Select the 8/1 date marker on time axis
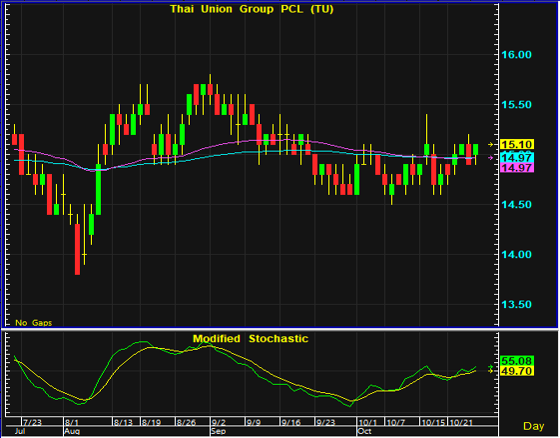Screen dimensions: 560x438 [72, 423]
